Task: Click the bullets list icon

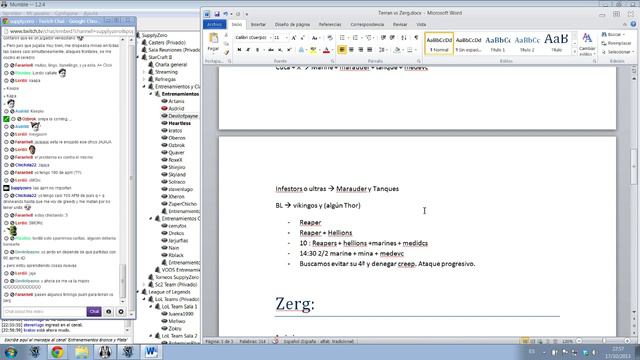Action: 342,38
